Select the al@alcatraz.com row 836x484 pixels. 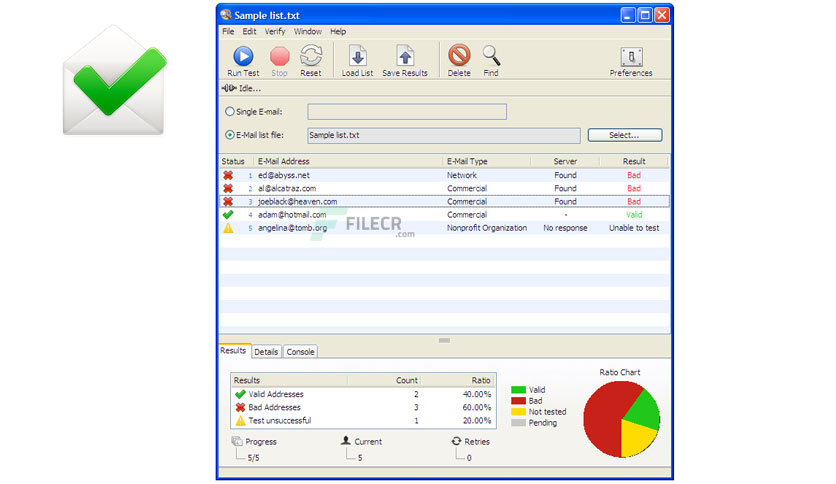click(x=445, y=188)
